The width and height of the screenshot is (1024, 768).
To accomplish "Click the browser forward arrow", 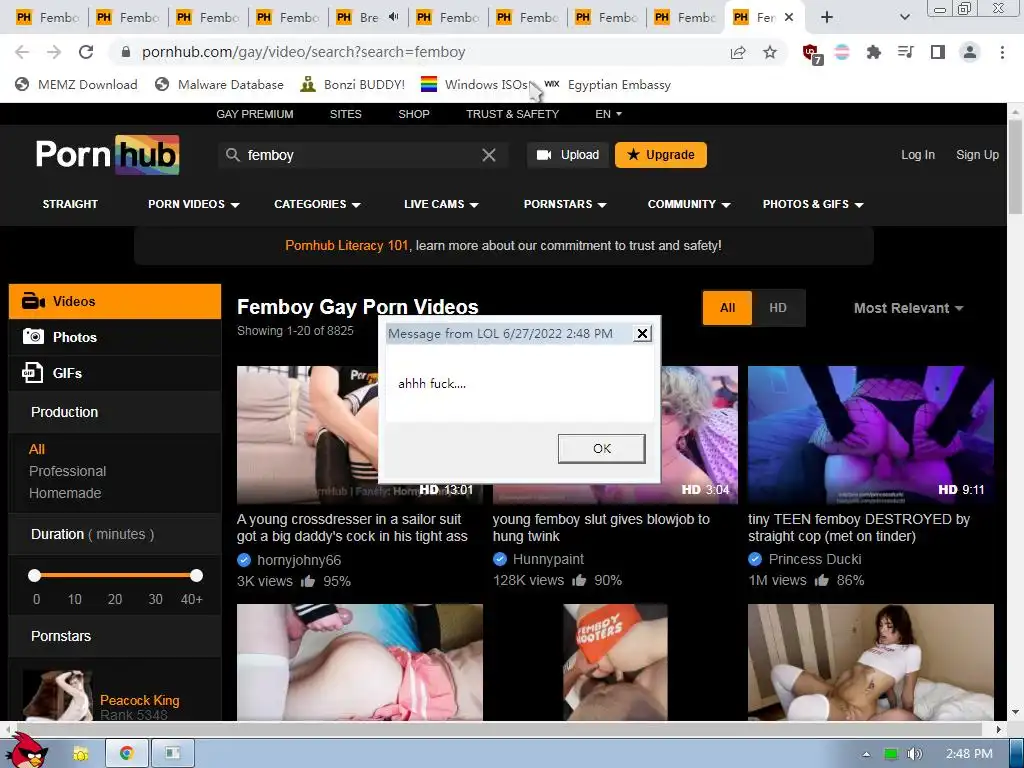I will click(54, 52).
